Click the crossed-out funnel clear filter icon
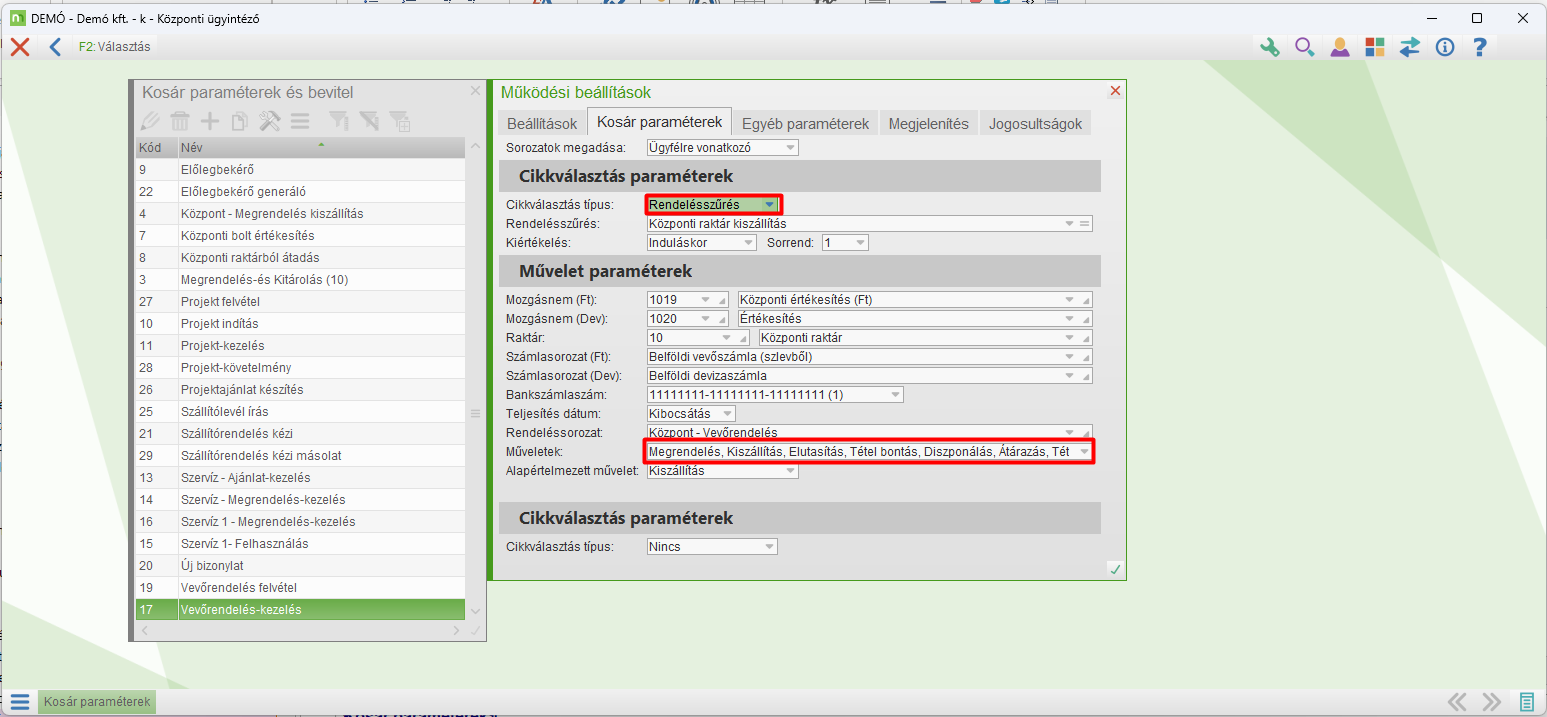 [x=369, y=121]
